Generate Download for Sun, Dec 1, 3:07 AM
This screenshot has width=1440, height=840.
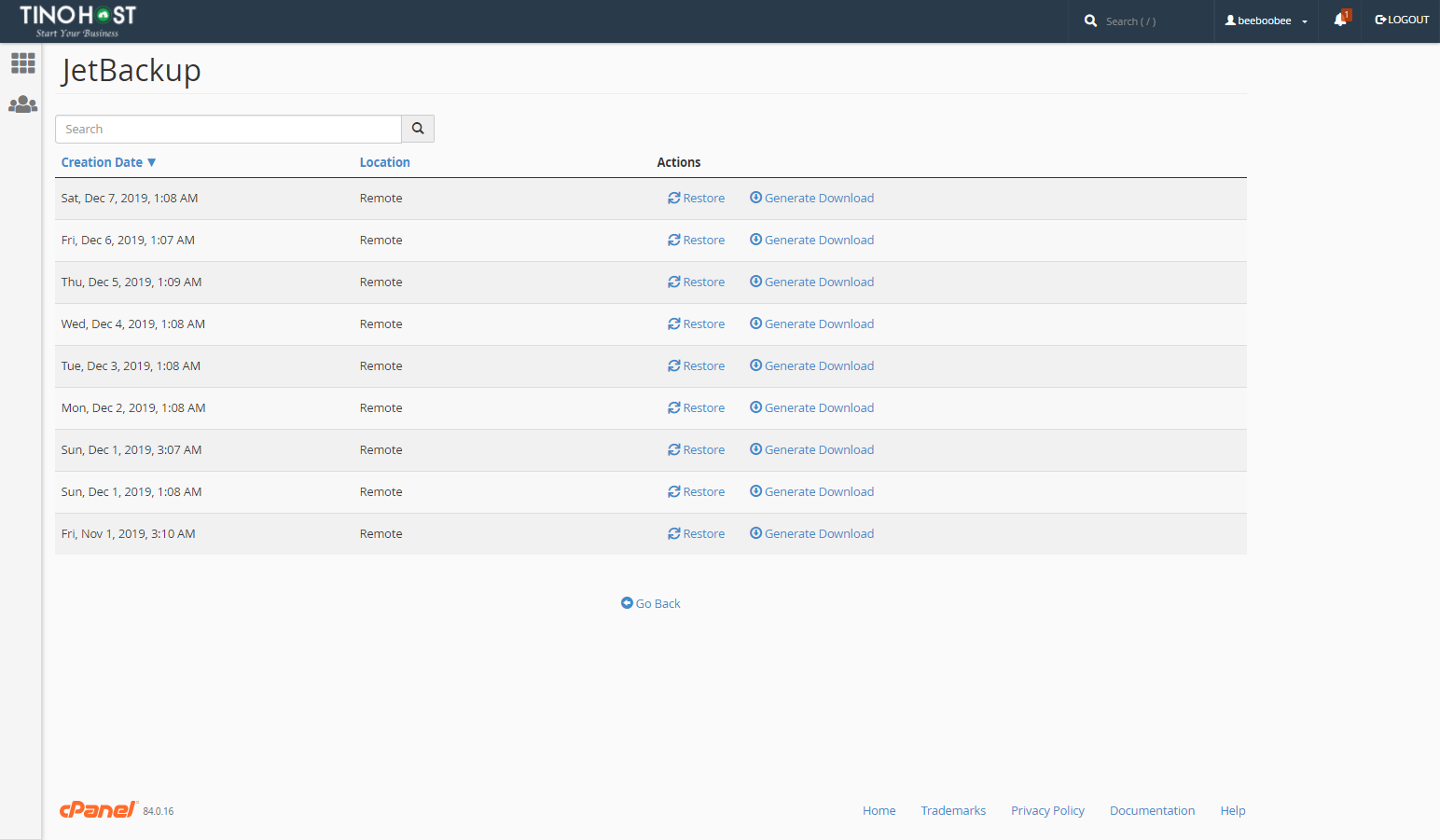coord(811,449)
